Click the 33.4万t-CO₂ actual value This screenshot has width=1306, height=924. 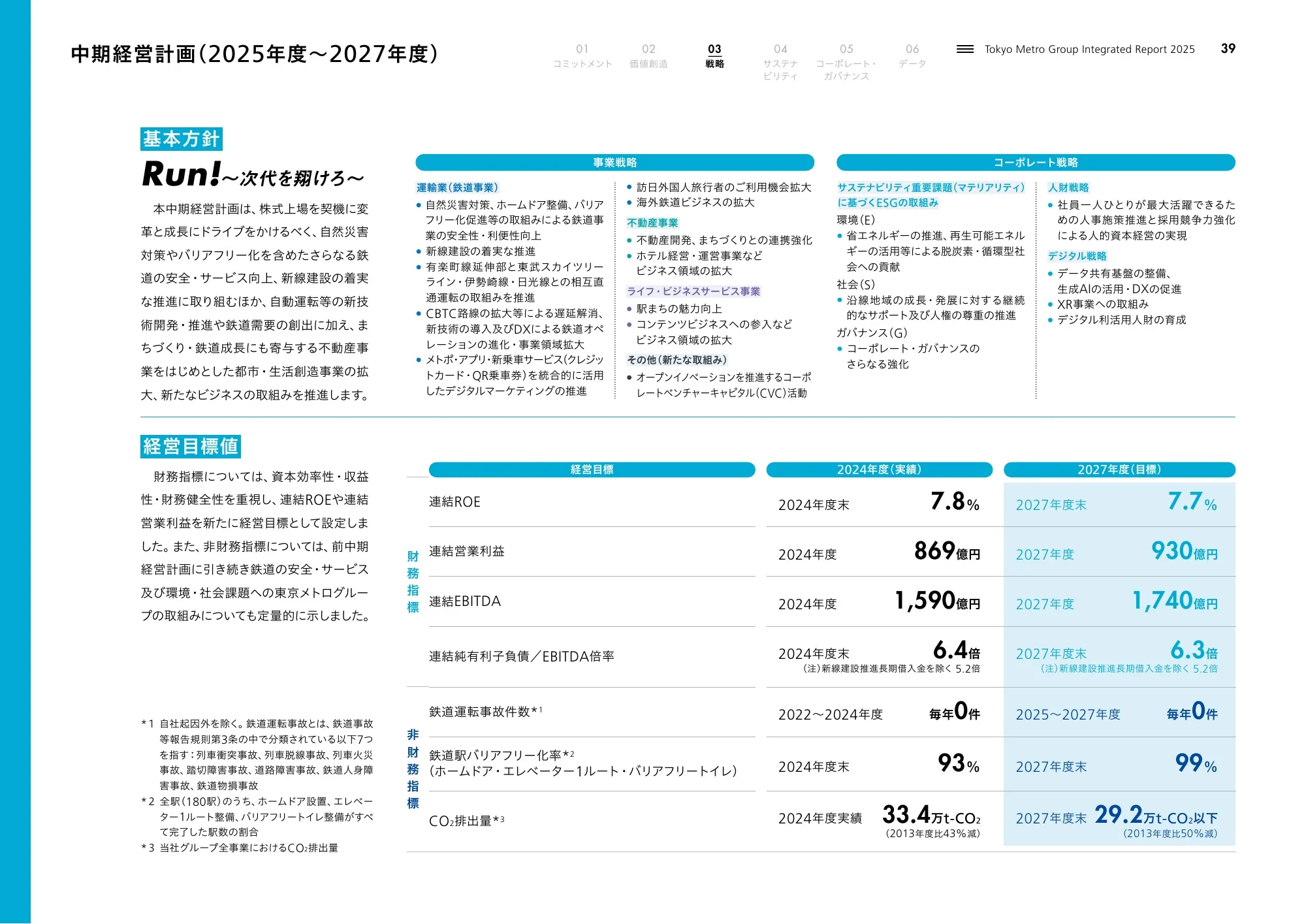(x=931, y=815)
